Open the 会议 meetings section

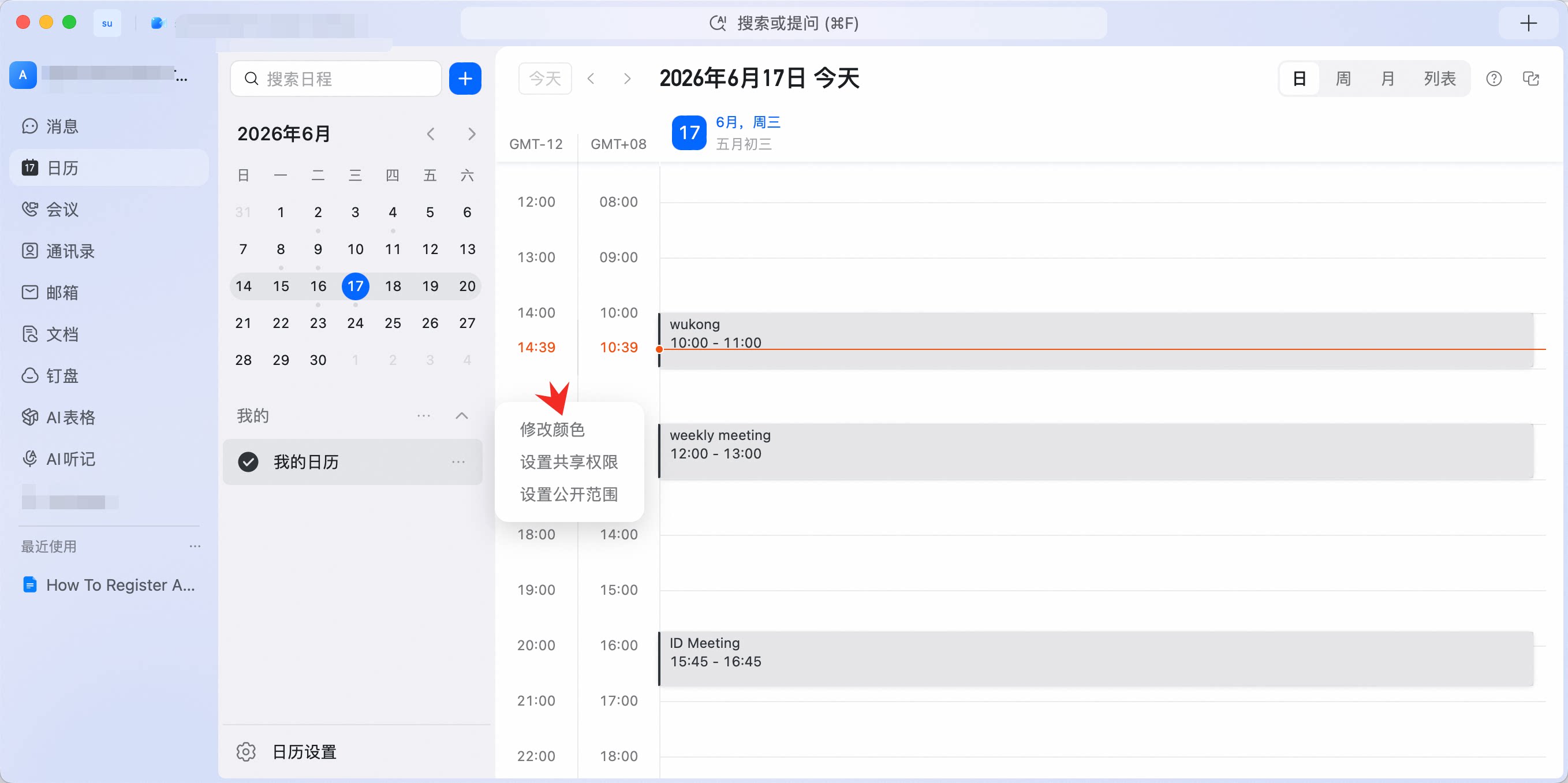pos(51,210)
